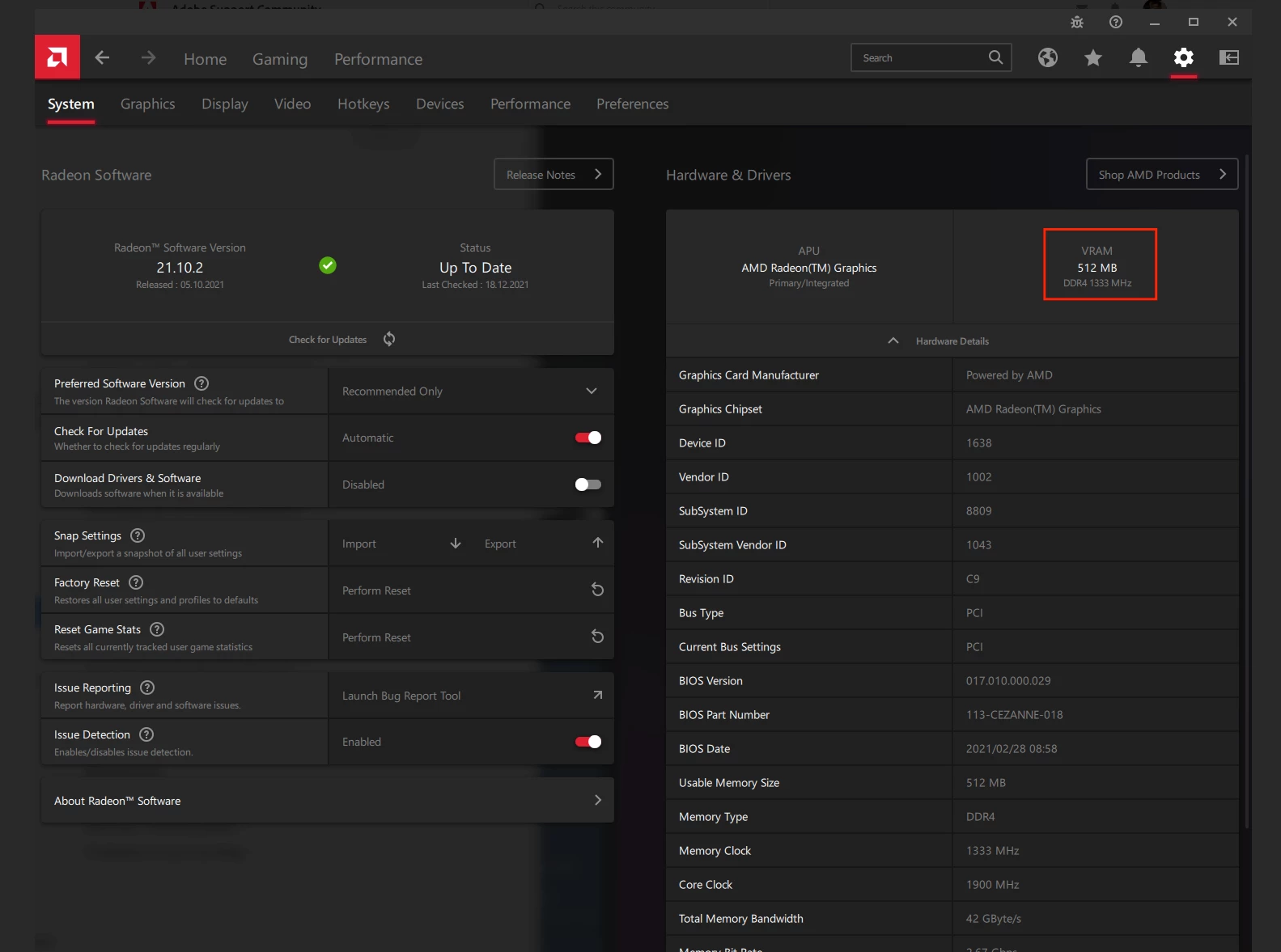Open settings gear icon

coord(1184,57)
